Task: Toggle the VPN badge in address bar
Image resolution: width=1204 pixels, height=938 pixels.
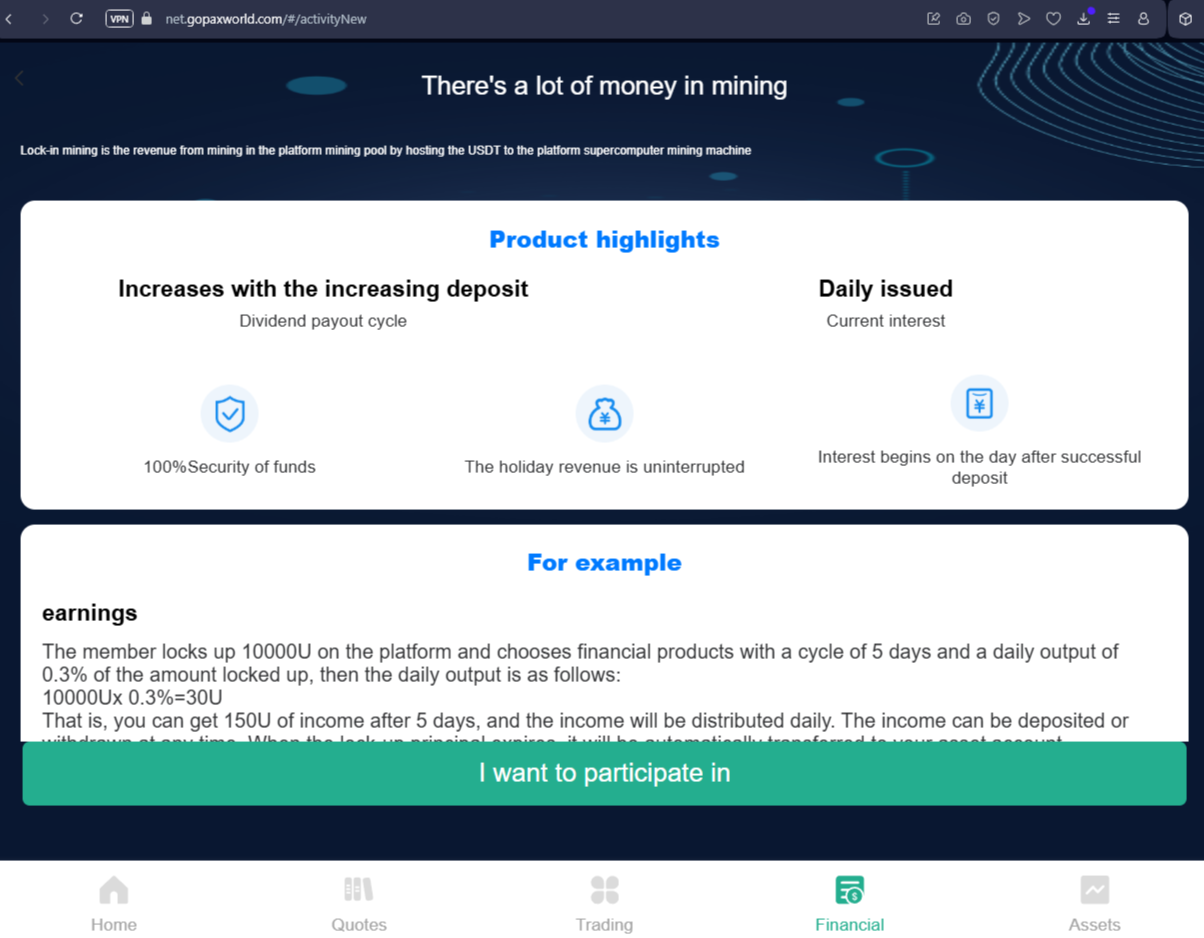Action: [x=119, y=18]
